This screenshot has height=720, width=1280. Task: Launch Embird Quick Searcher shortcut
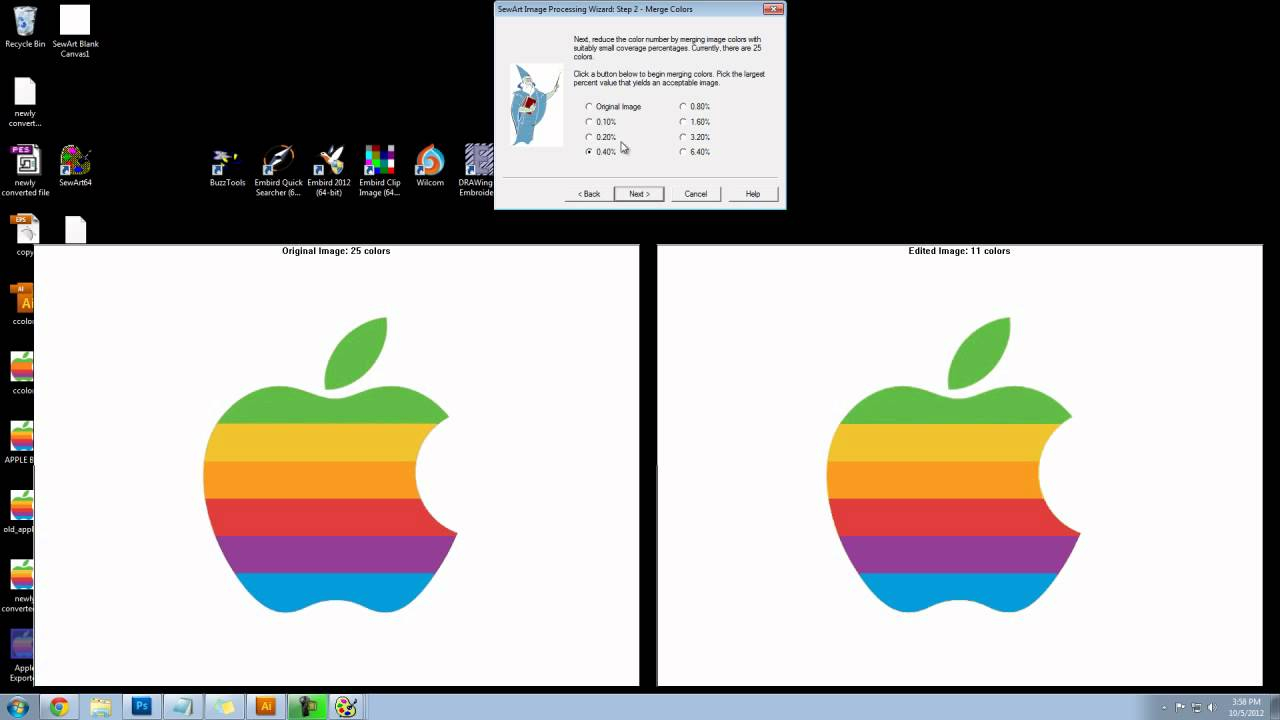(278, 162)
